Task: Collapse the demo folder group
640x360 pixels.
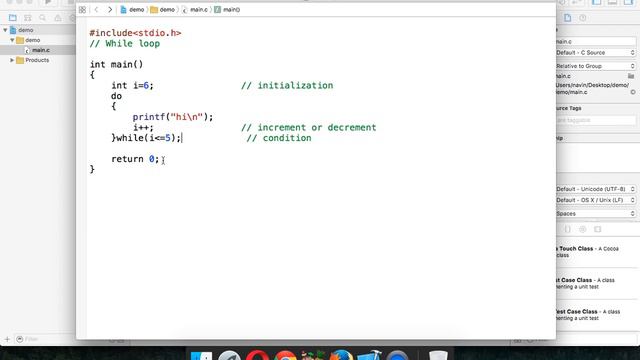Action: (12, 40)
